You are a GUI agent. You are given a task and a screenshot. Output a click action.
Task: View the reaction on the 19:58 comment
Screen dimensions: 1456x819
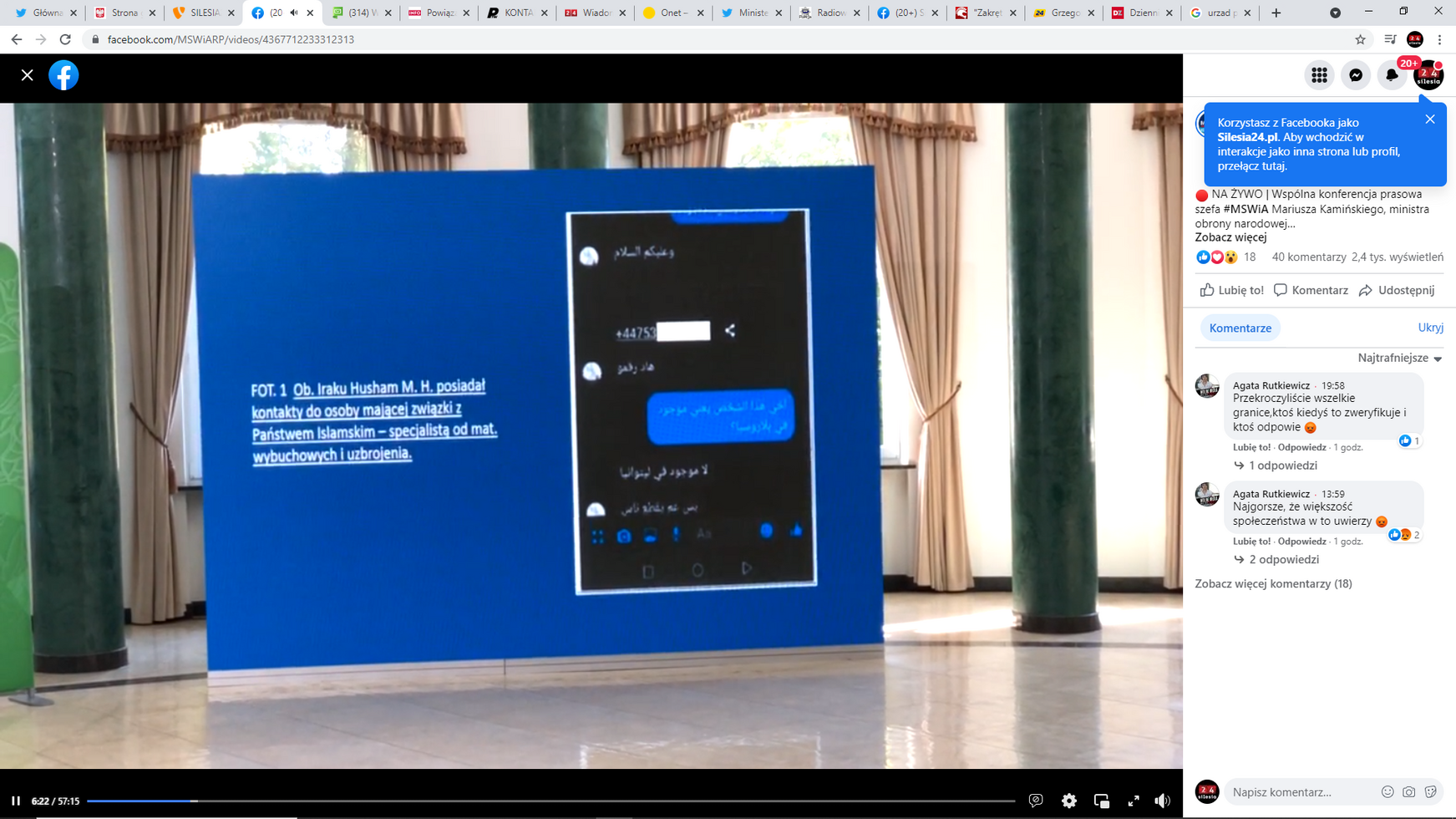point(1409,440)
